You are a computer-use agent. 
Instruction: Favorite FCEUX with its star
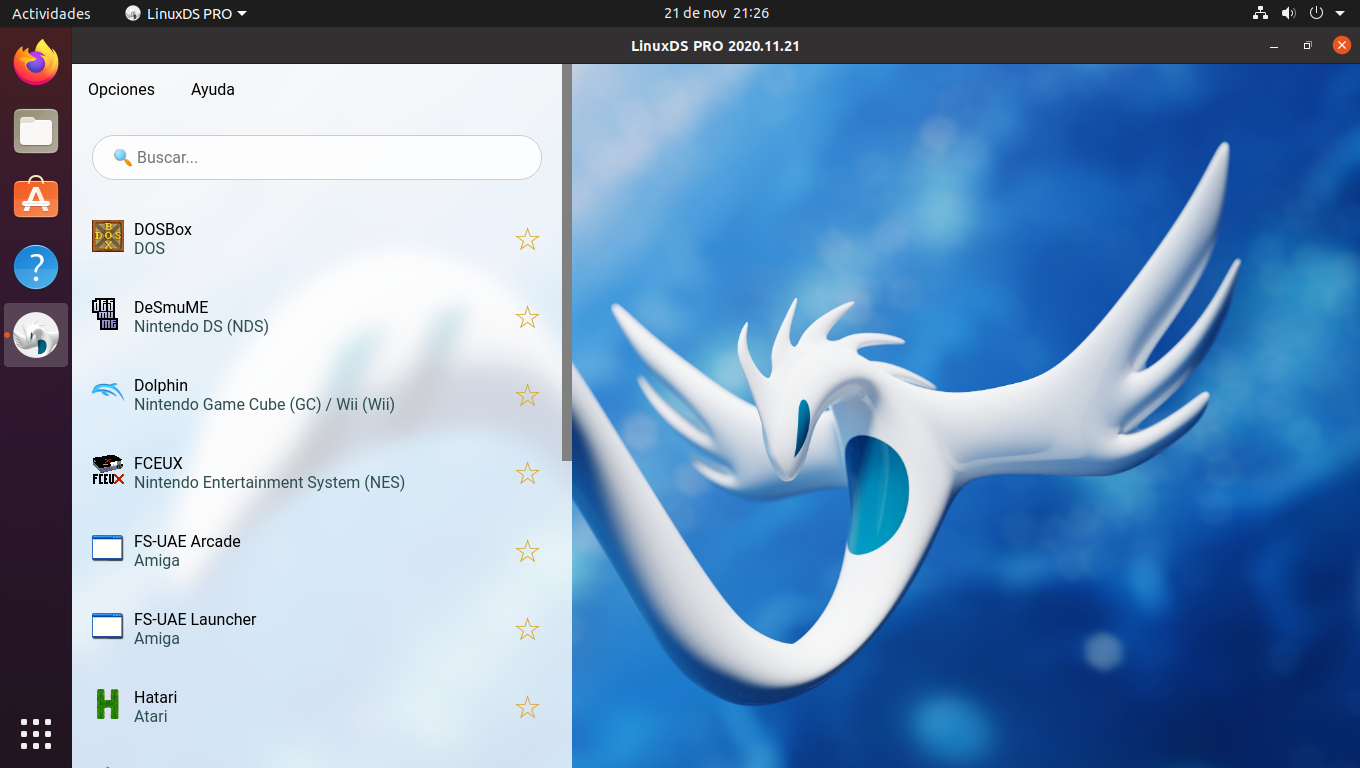527,473
